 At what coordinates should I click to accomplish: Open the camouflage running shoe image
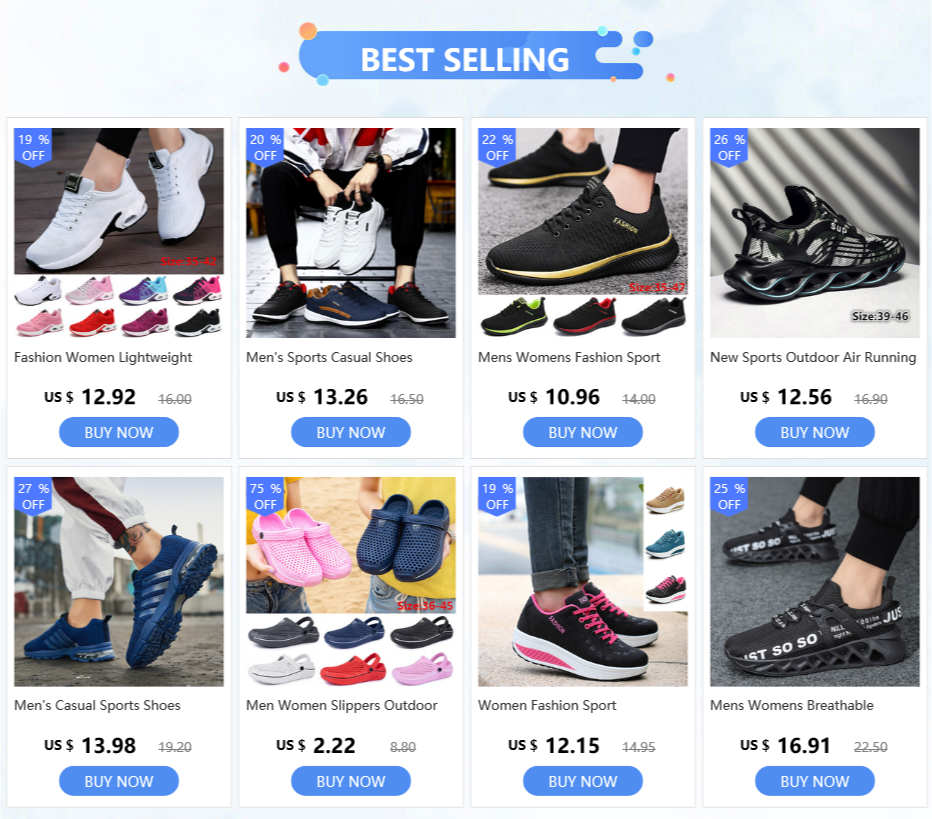(x=814, y=232)
